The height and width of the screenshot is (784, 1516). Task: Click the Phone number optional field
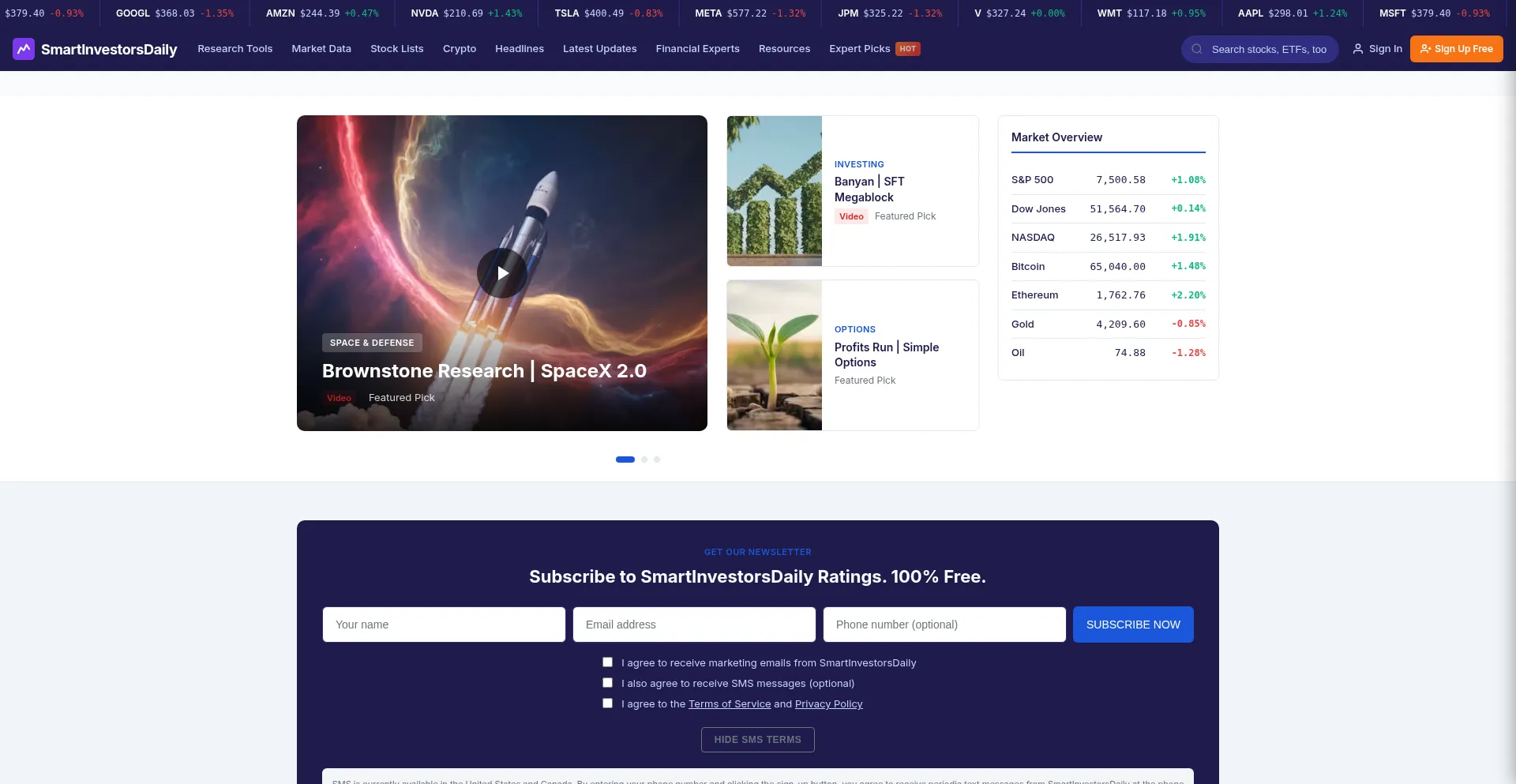(x=944, y=625)
